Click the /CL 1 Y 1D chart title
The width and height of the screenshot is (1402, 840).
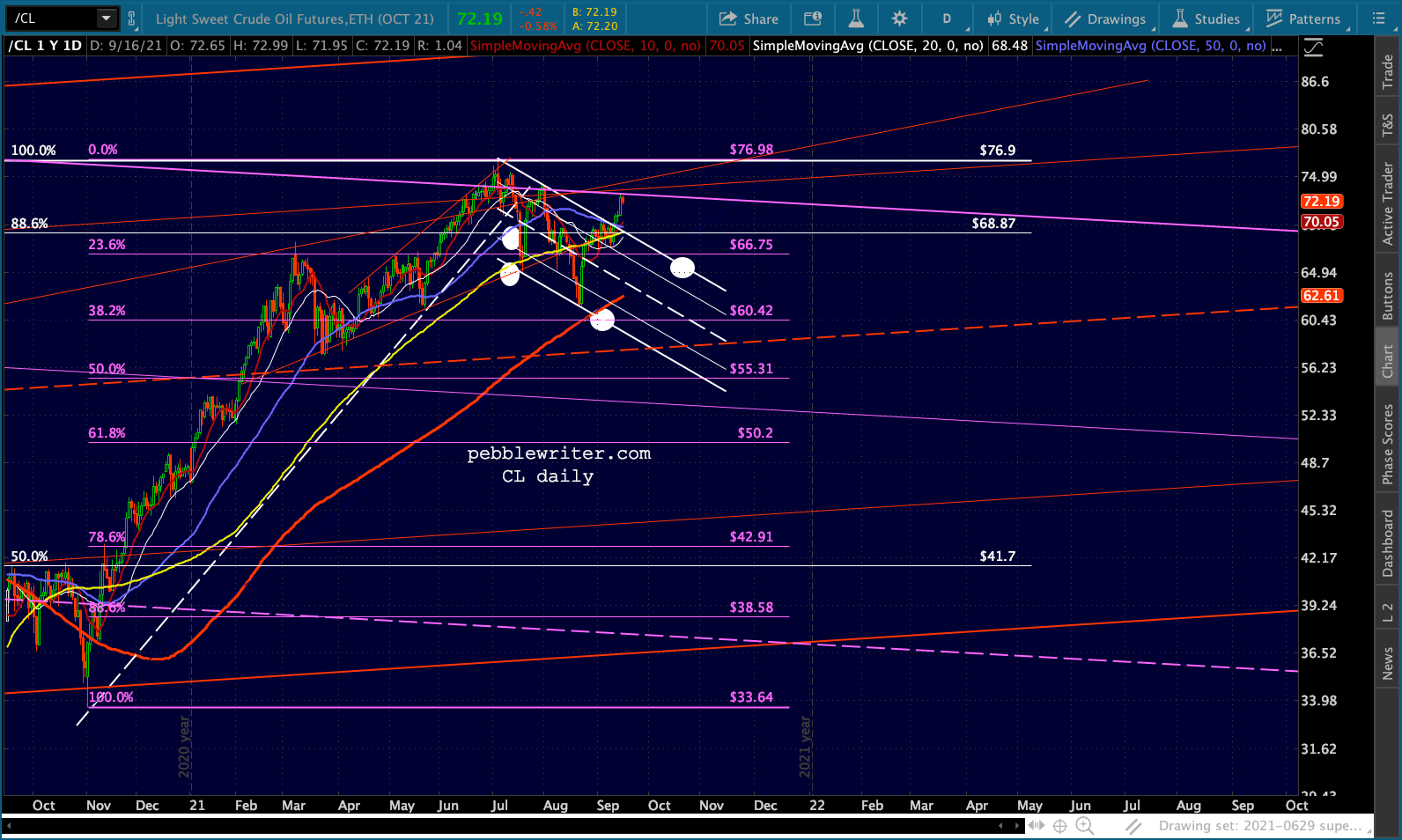45,46
